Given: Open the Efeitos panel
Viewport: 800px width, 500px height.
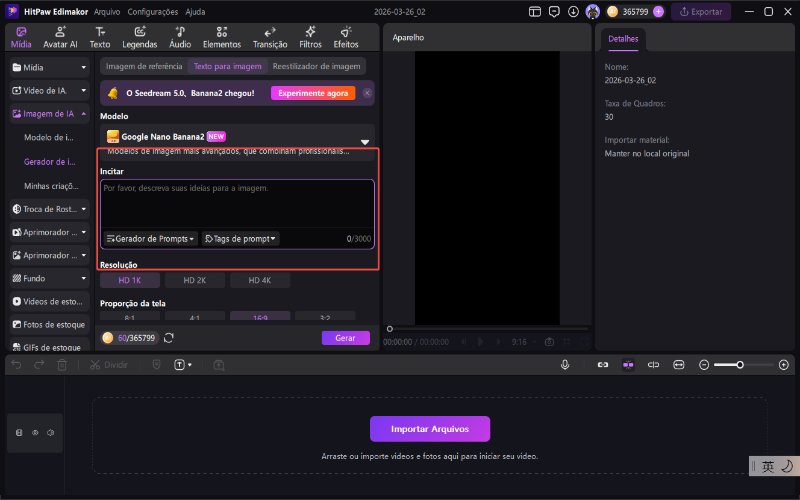Looking at the screenshot, I should click(x=346, y=37).
